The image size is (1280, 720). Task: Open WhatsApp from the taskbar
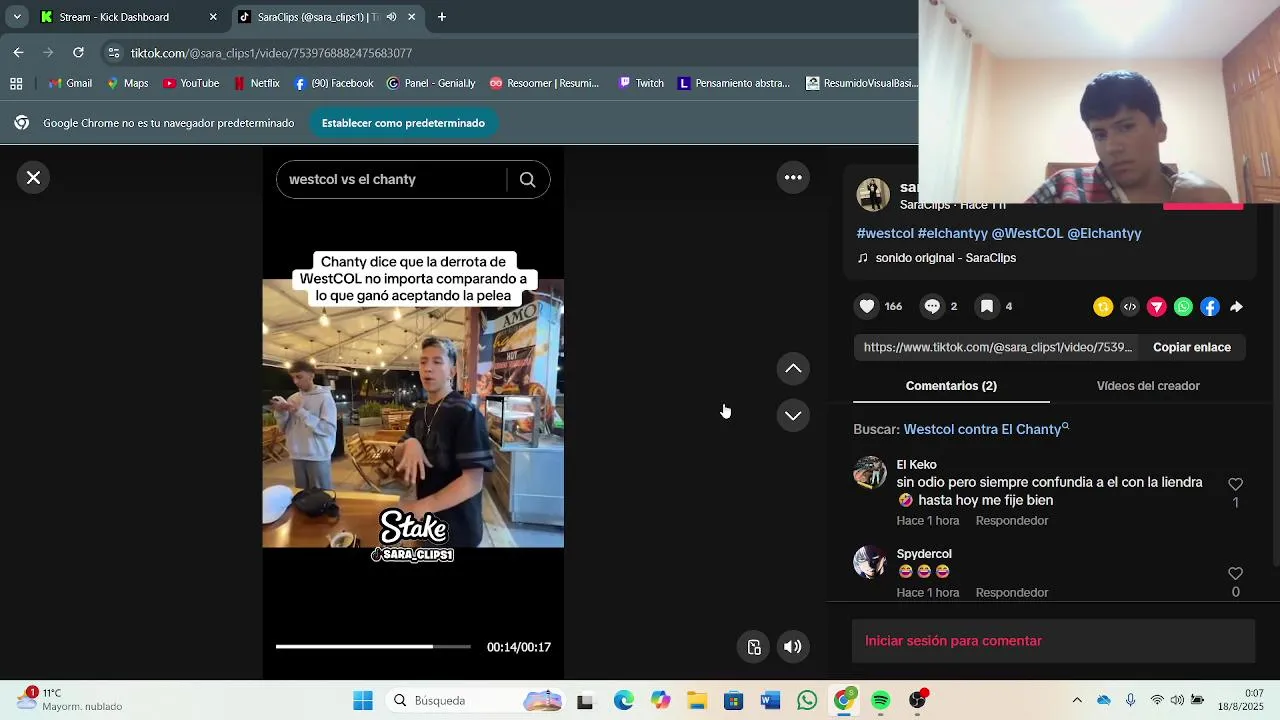click(x=807, y=701)
